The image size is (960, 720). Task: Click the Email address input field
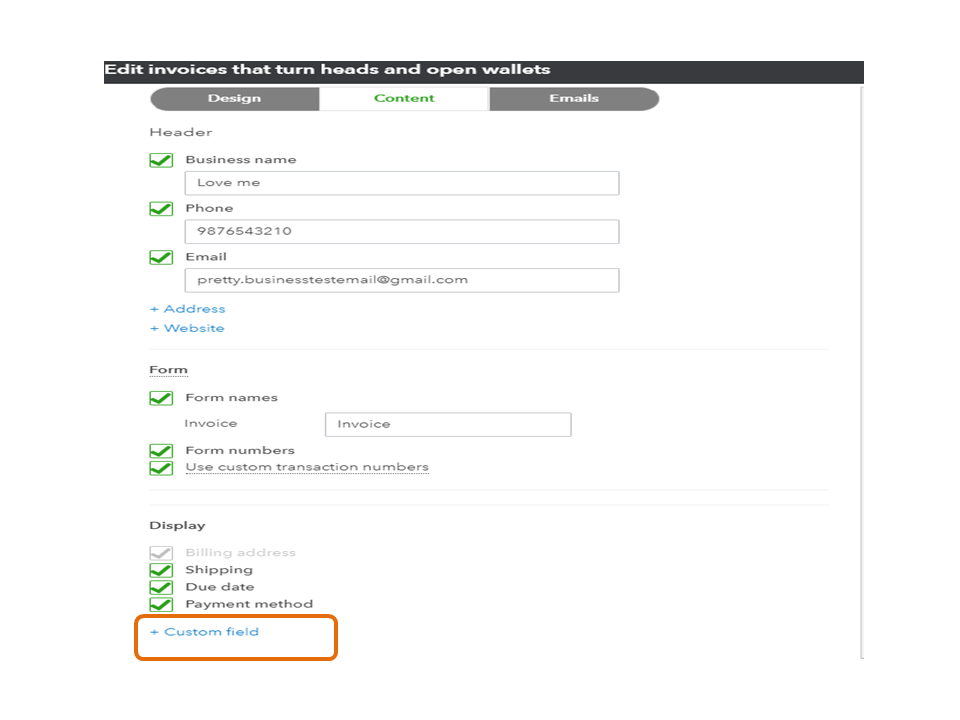tap(402, 280)
